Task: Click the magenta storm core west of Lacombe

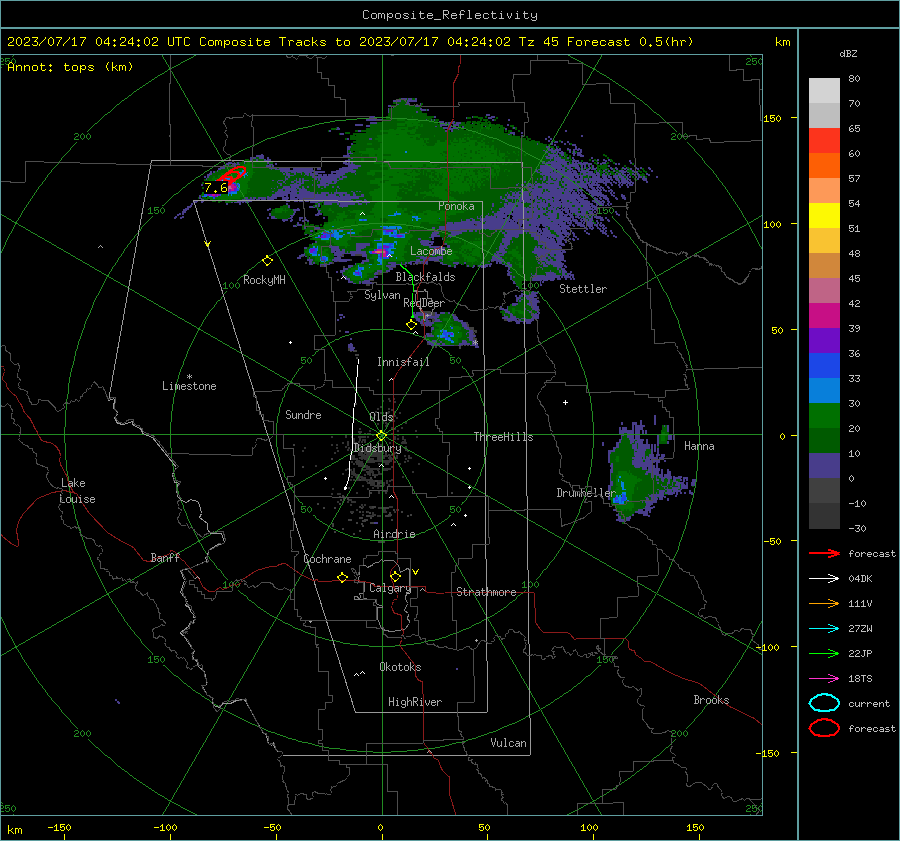Action: tap(379, 251)
